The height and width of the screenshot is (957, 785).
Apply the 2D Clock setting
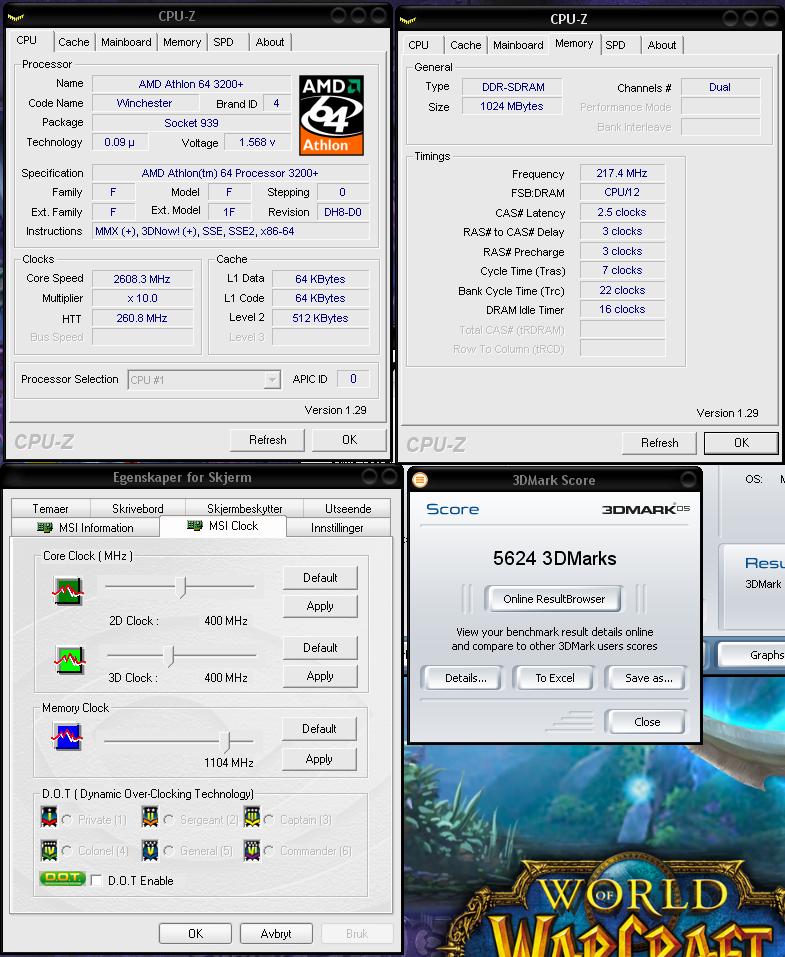(x=320, y=606)
